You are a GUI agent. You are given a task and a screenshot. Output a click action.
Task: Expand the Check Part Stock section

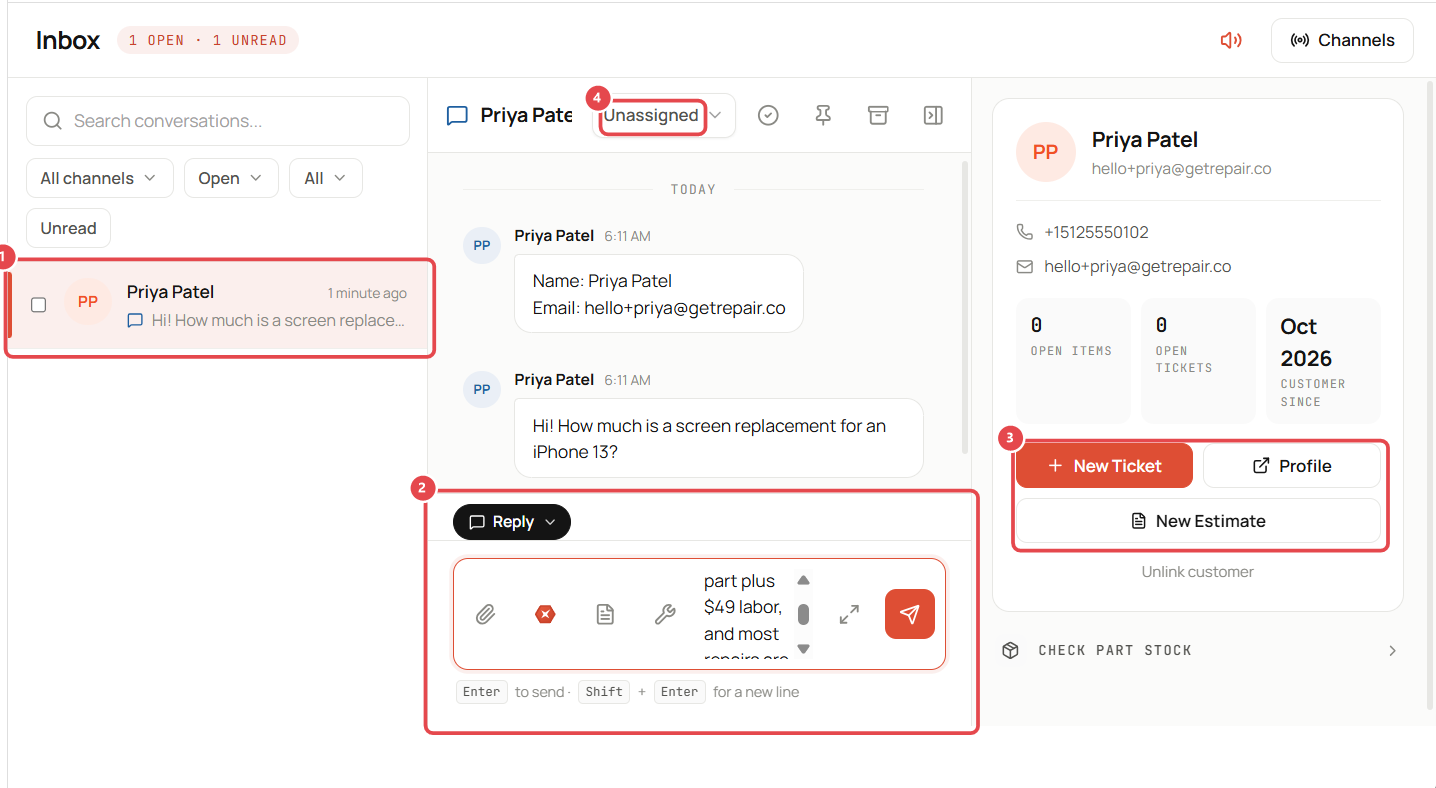(x=1198, y=650)
